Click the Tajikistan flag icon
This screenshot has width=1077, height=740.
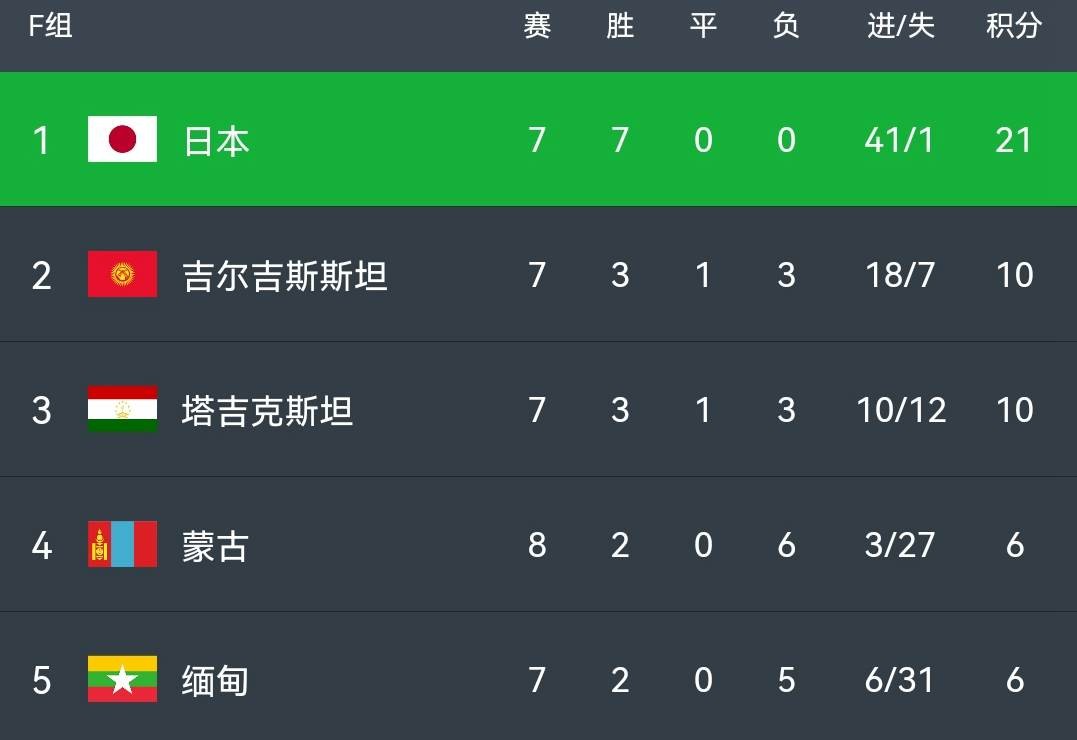click(x=122, y=409)
